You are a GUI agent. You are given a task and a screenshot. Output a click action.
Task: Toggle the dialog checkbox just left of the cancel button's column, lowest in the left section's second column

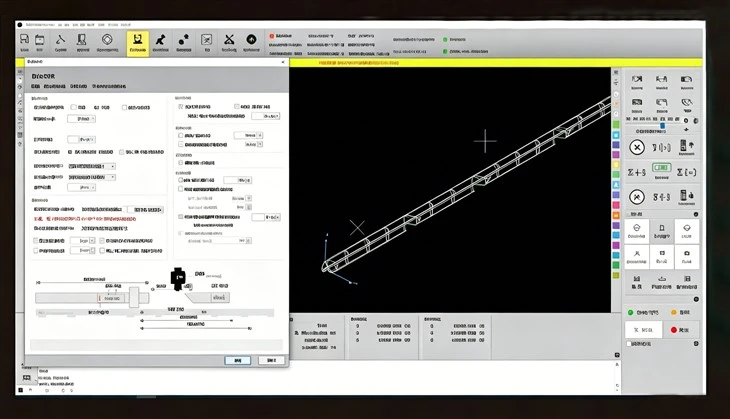point(102,251)
